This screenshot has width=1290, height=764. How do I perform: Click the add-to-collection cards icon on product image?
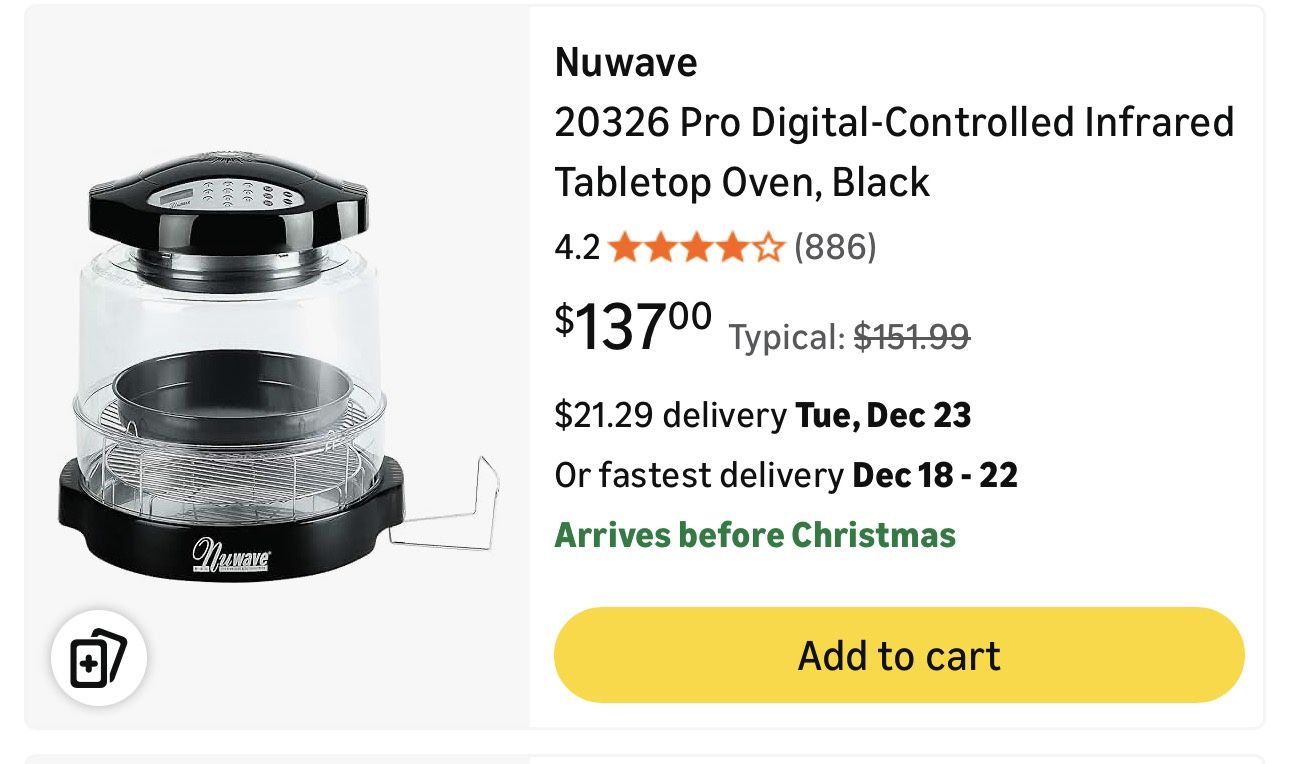tap(99, 659)
